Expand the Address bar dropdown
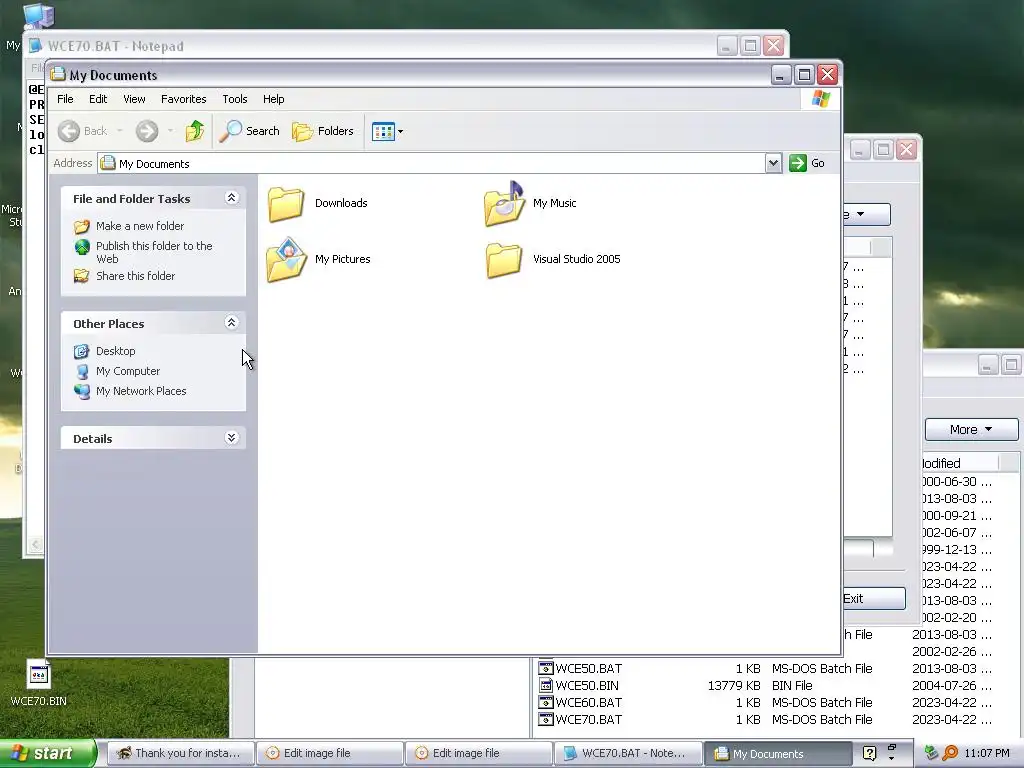 pos(773,163)
